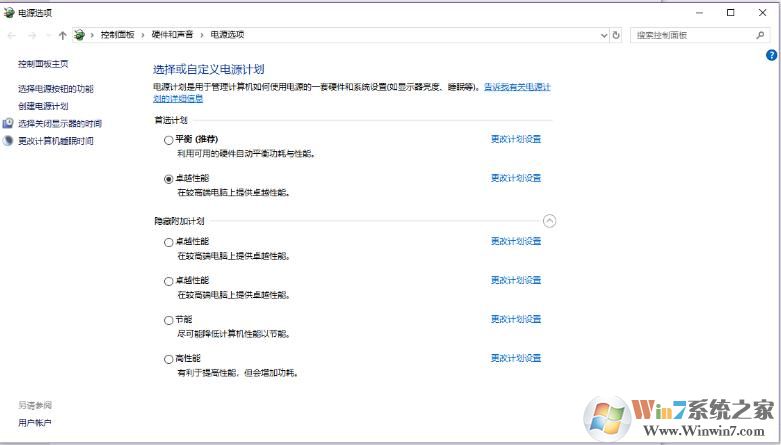Screen dimensions: 781x445
Task: Open 创建电源计划 link
Action: [43, 106]
